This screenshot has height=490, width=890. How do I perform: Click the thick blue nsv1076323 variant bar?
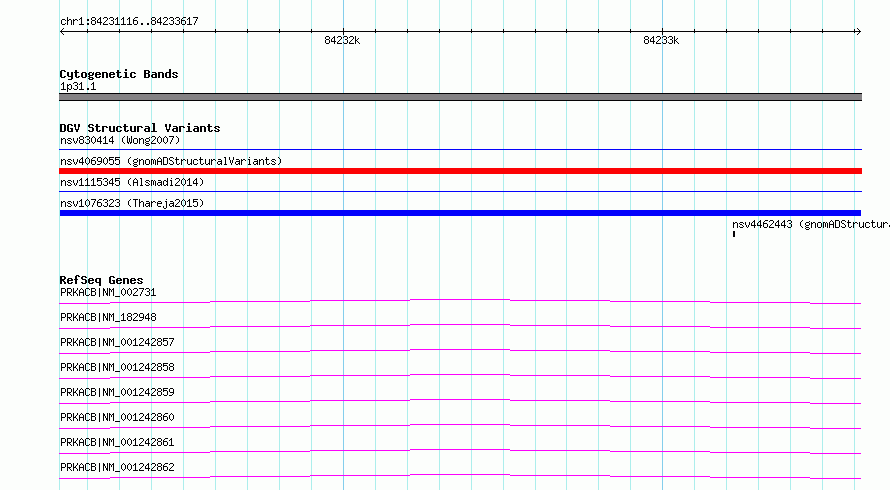click(460, 213)
